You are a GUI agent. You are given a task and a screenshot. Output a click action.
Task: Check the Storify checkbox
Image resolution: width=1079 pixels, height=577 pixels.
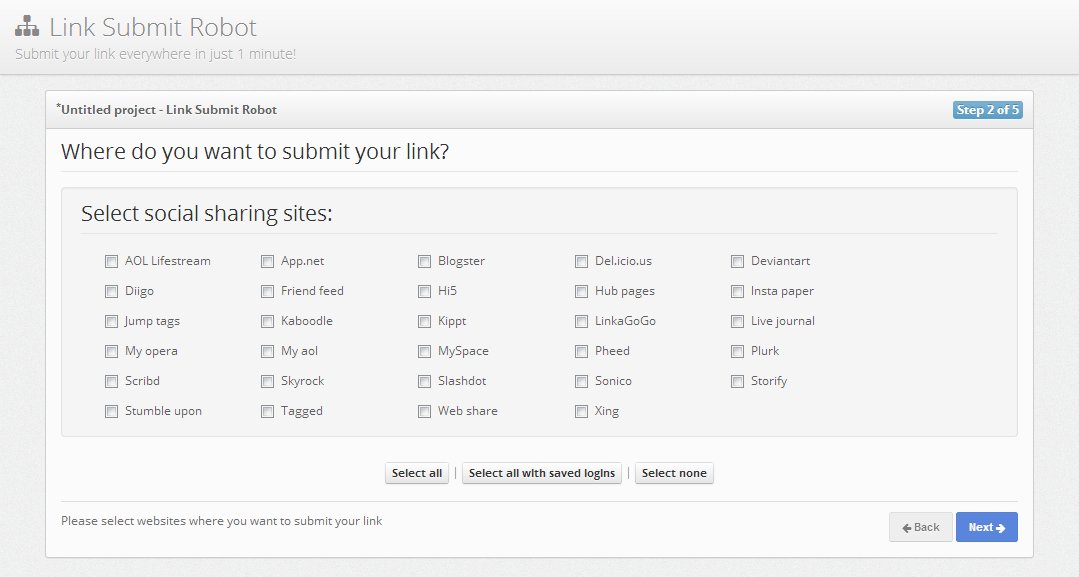[738, 381]
